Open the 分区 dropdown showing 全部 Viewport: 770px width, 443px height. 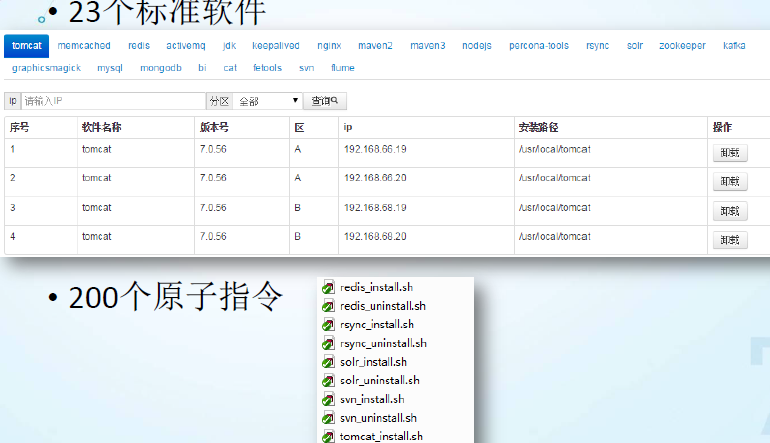[268, 101]
